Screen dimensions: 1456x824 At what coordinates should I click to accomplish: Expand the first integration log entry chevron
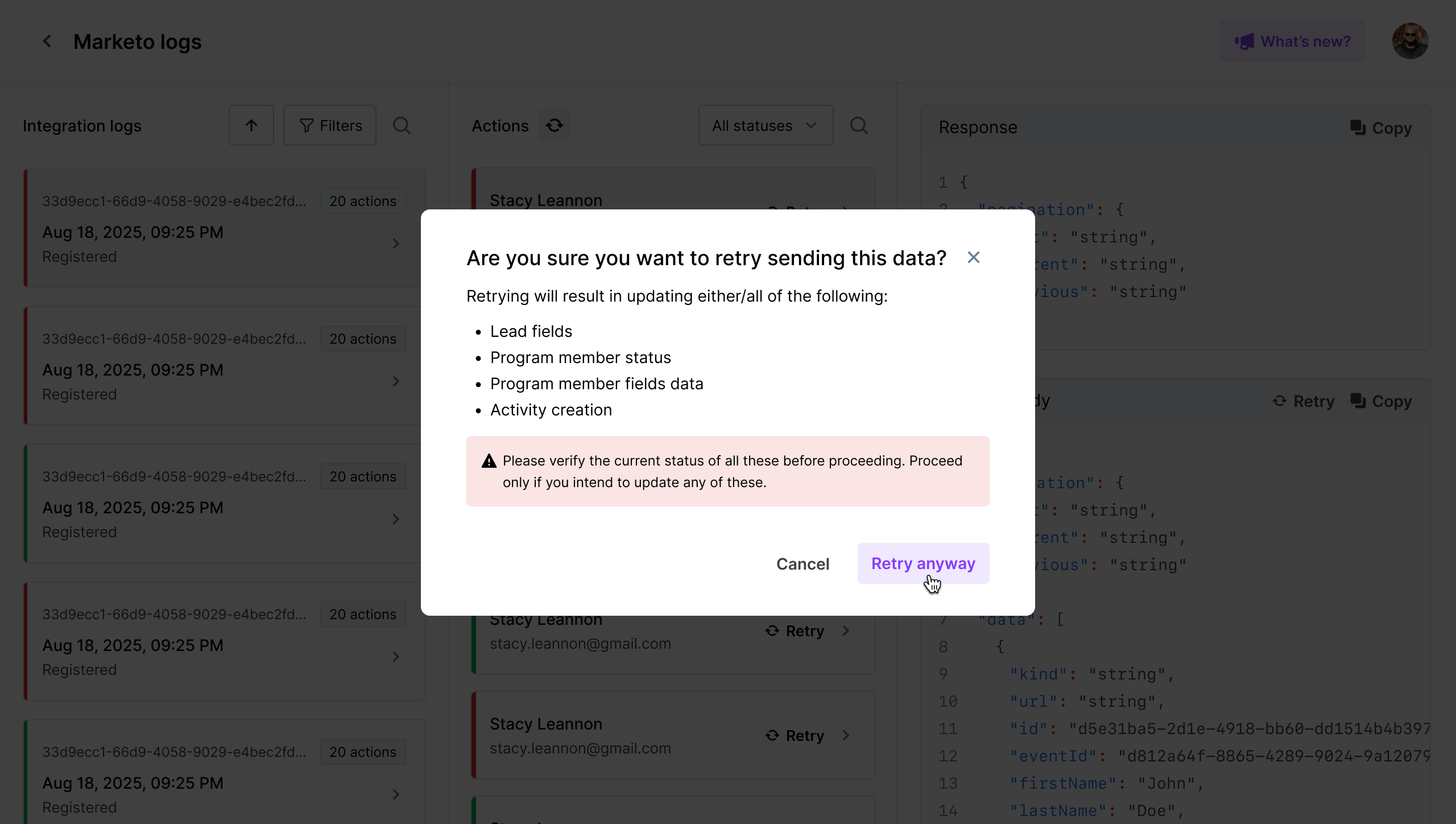tap(396, 244)
